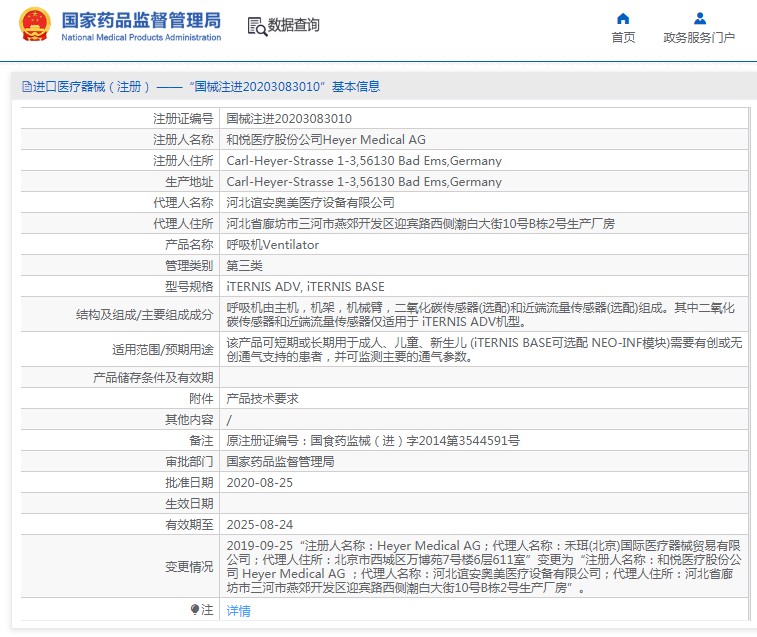
Task: Click the bullet icon beside 注
Action: pyautogui.click(x=195, y=609)
